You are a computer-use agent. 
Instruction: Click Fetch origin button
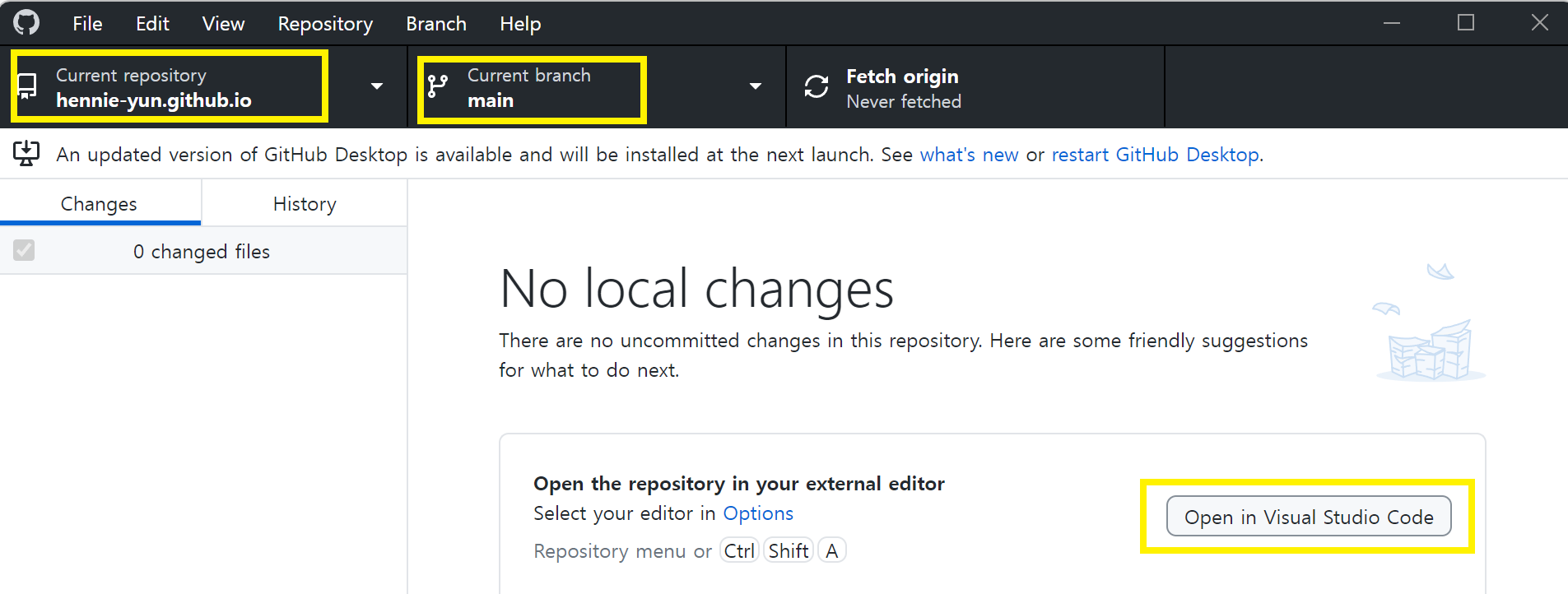[x=975, y=86]
